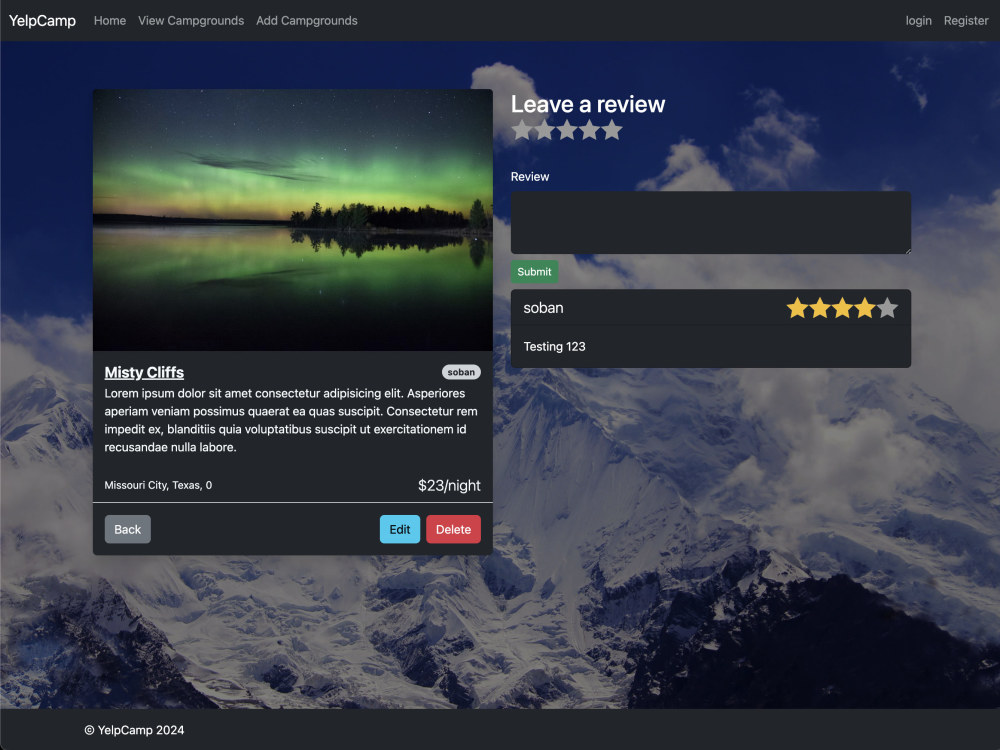The image size is (1000, 750).
Task: Click the "$23/night" price
Action: click(449, 485)
